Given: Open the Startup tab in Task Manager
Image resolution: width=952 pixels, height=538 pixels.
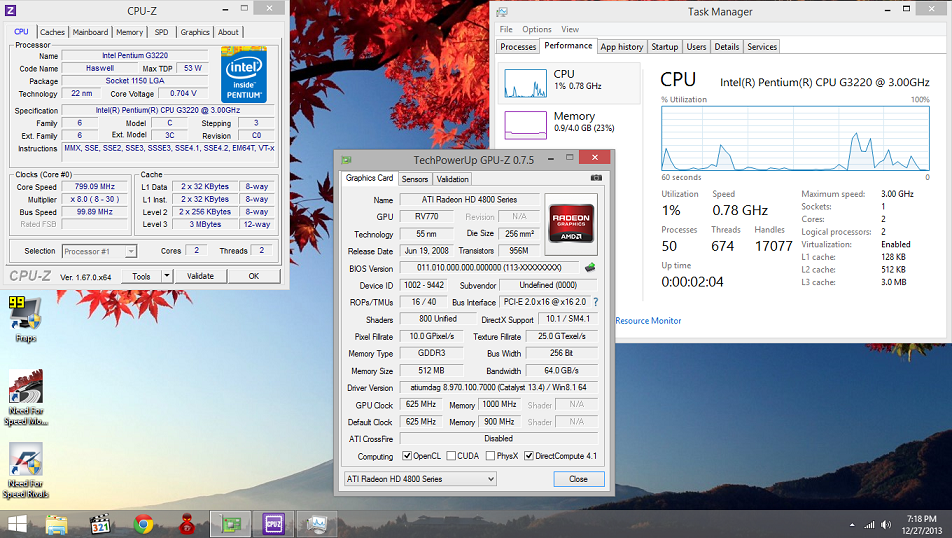Looking at the screenshot, I should tap(665, 47).
